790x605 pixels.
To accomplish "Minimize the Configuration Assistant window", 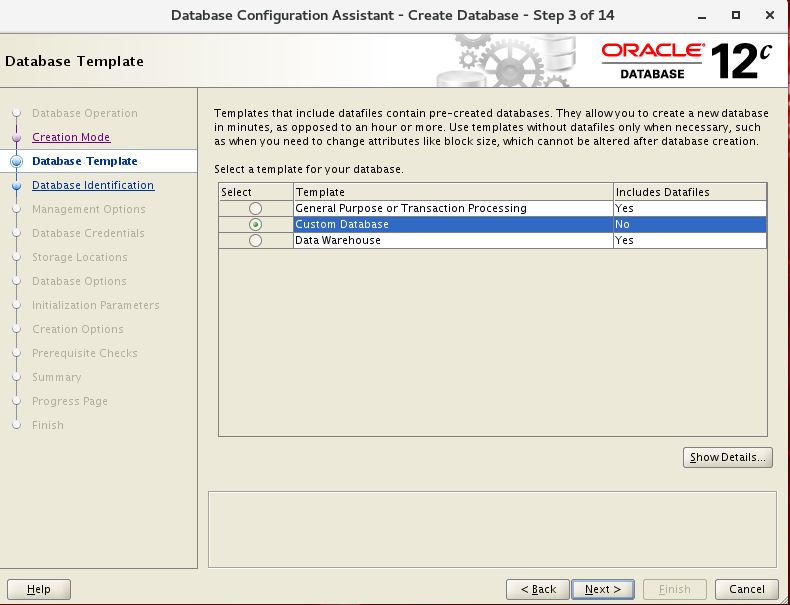I will 702,16.
